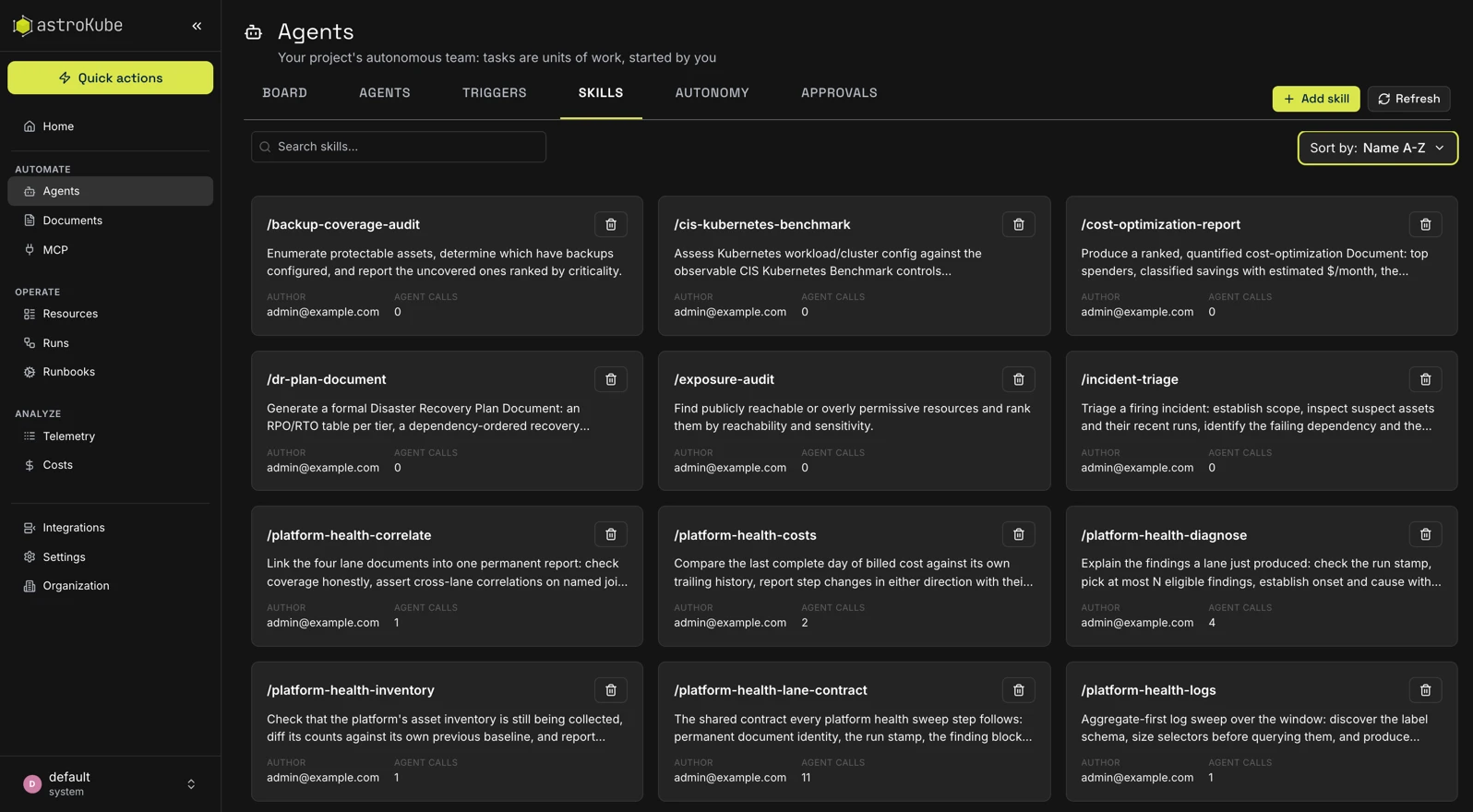Delete the /platform-health-diagnose skill
Viewport: 1473px width, 812px height.
1425,534
